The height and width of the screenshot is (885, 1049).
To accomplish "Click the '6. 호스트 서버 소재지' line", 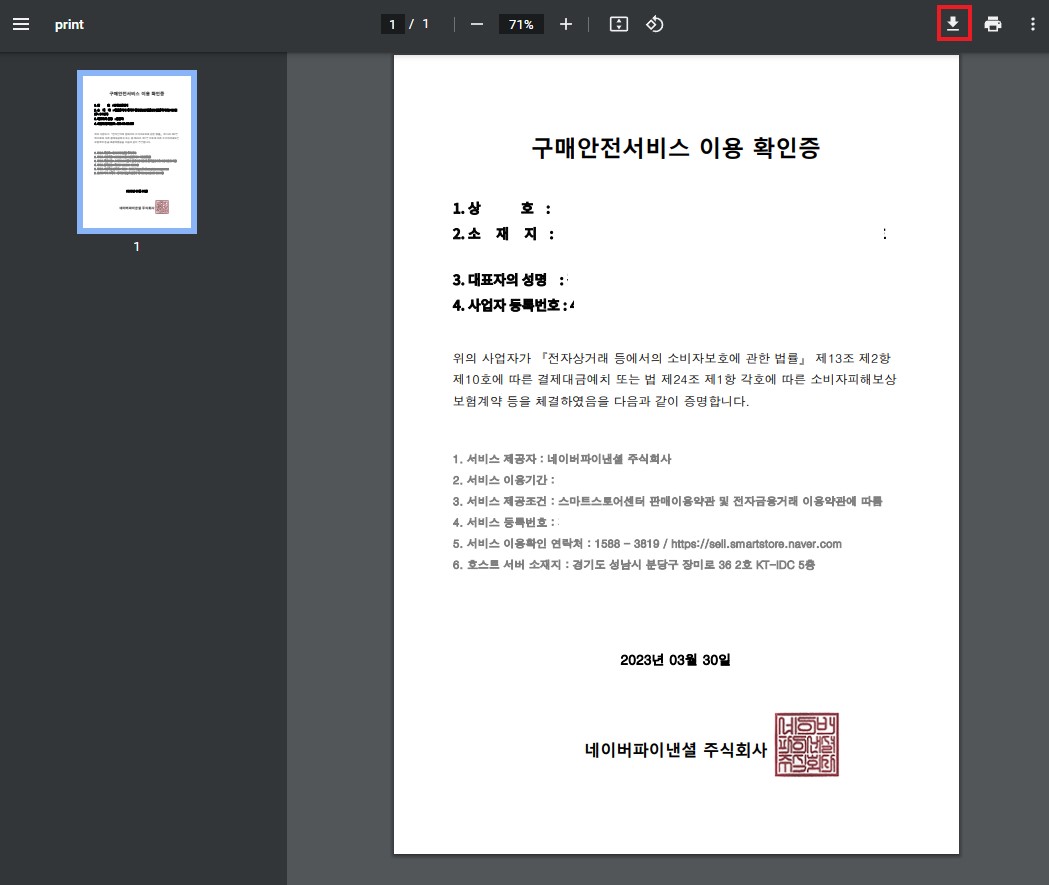I will point(634,565).
